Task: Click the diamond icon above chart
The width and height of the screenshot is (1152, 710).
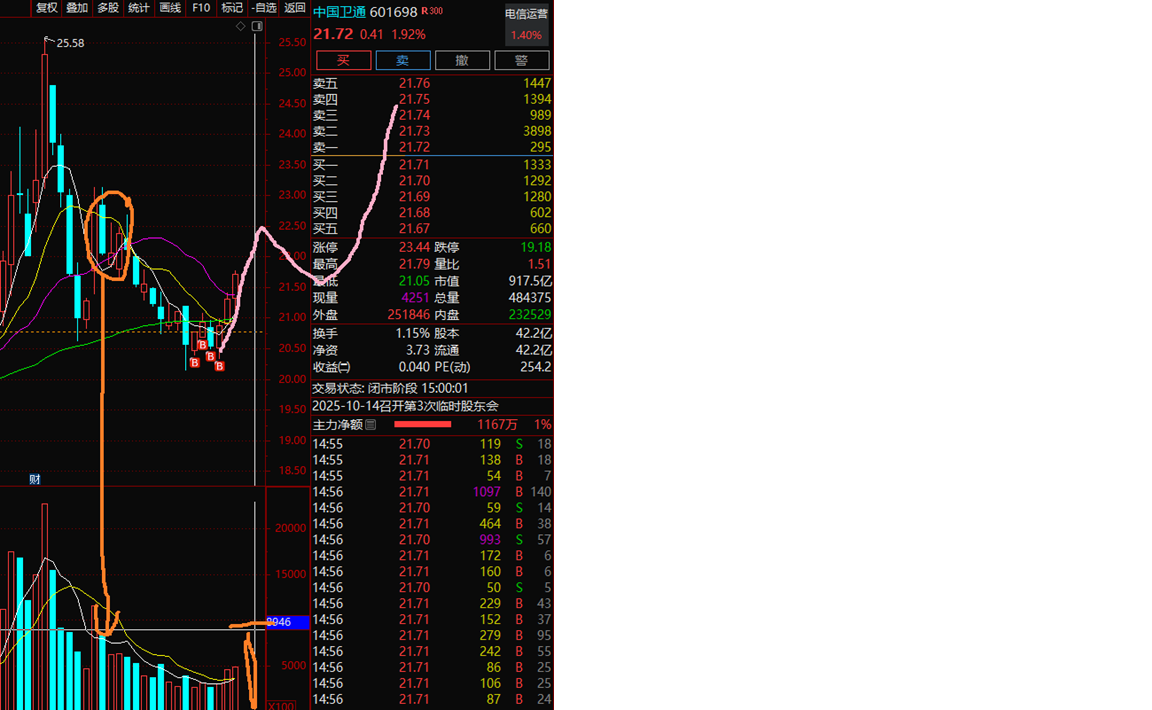Action: 241,26
